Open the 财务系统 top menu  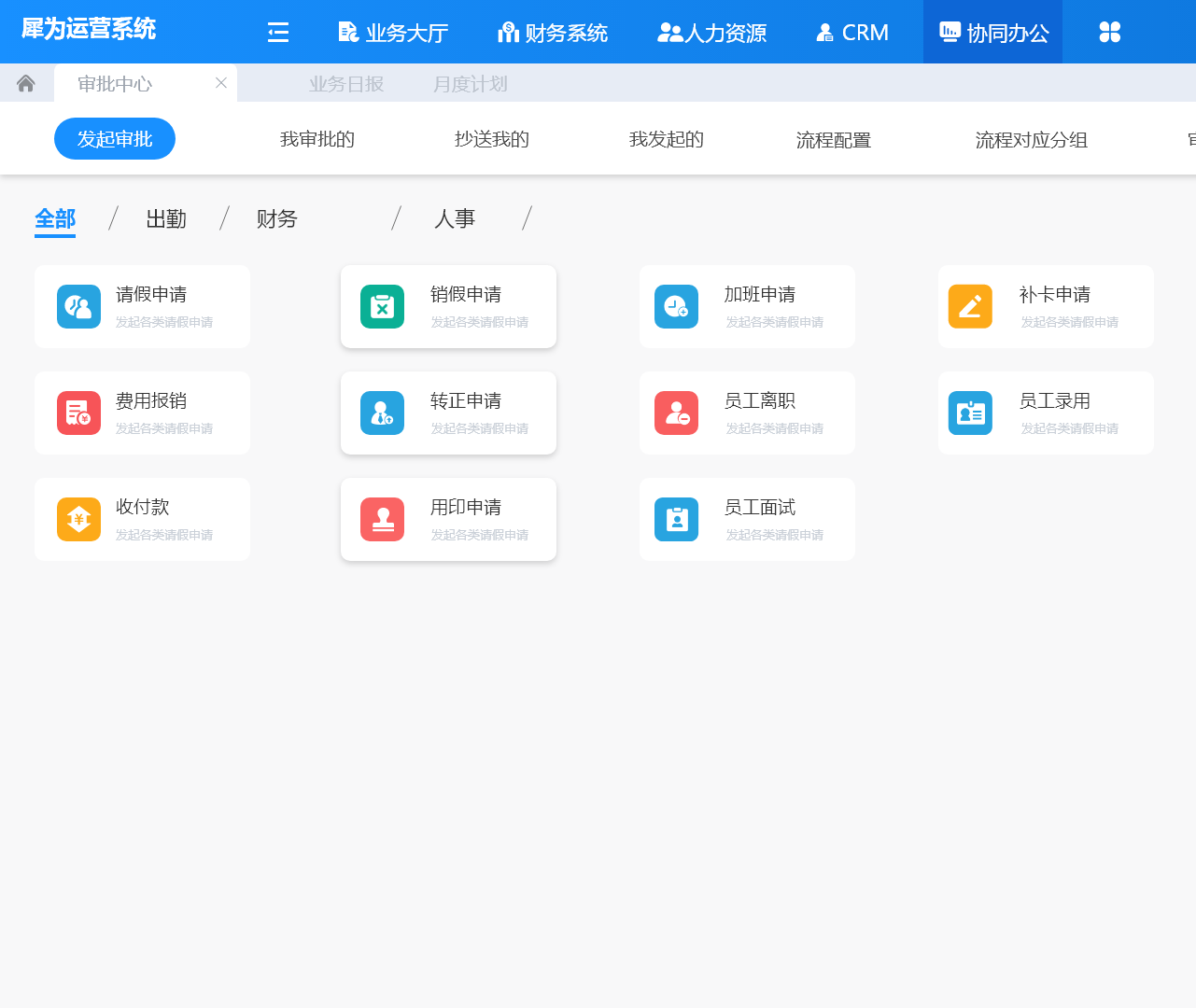[x=553, y=33]
